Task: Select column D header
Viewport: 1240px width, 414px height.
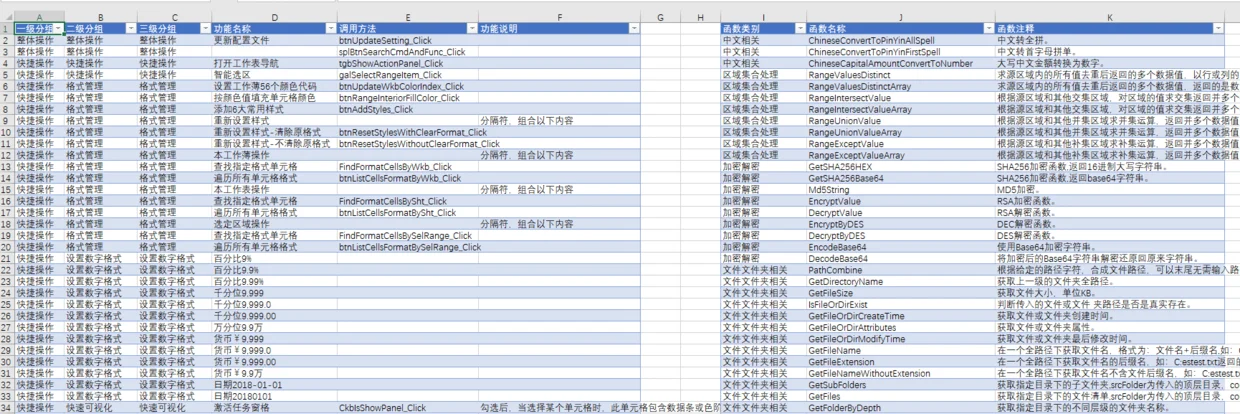Action: [274, 18]
